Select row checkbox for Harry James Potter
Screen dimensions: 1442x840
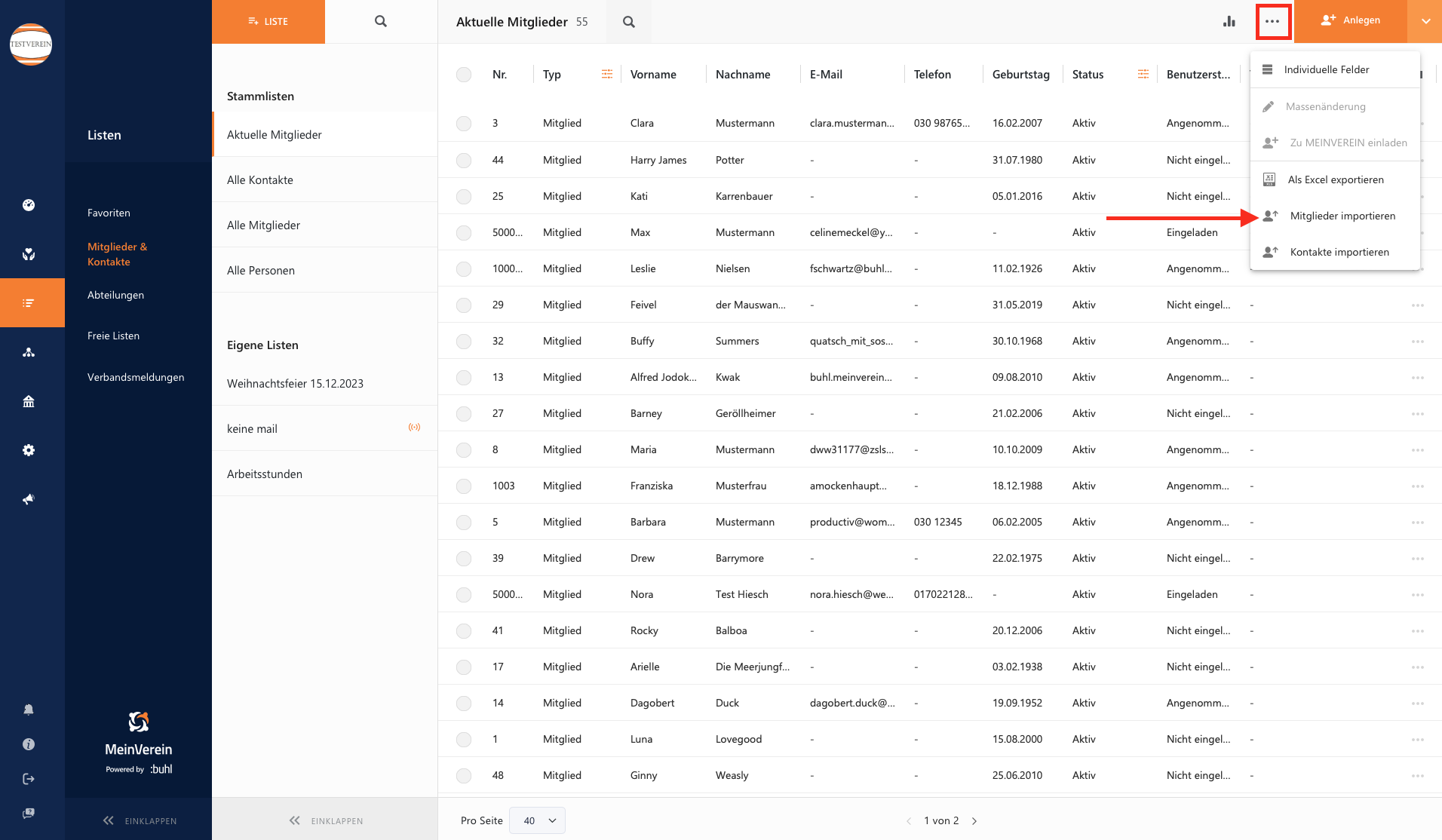click(x=464, y=161)
